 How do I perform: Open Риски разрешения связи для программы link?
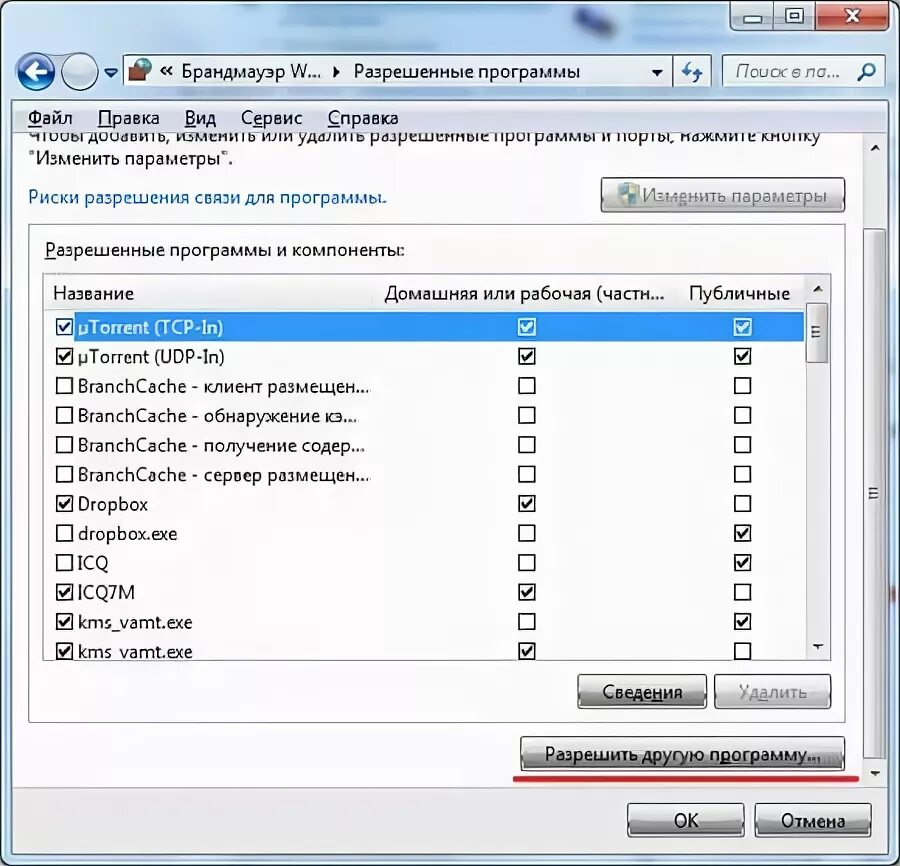207,197
